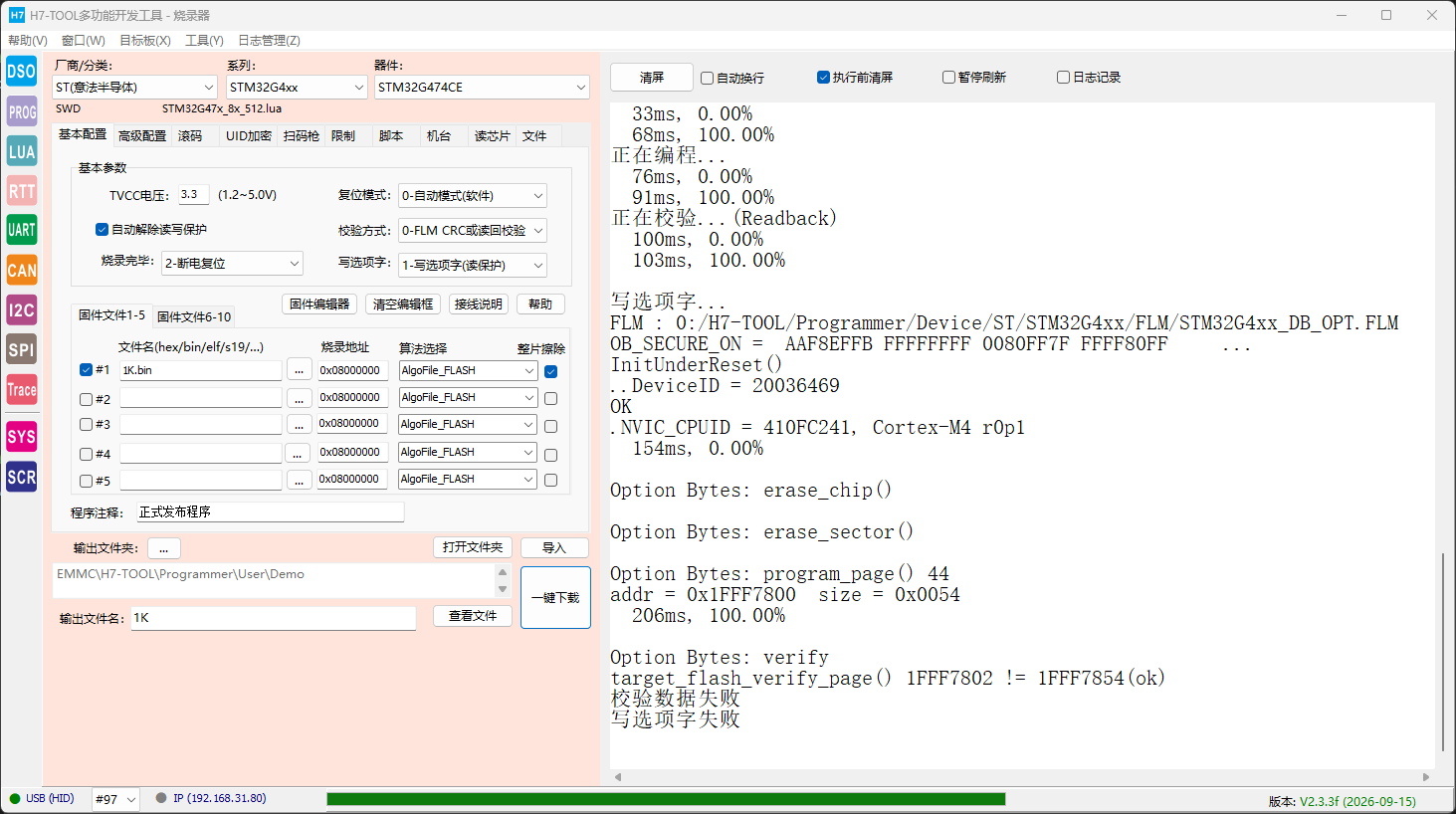Expand the 厂商/分类 vendor dropdown
The height and width of the screenshot is (814, 1456).
click(134, 88)
